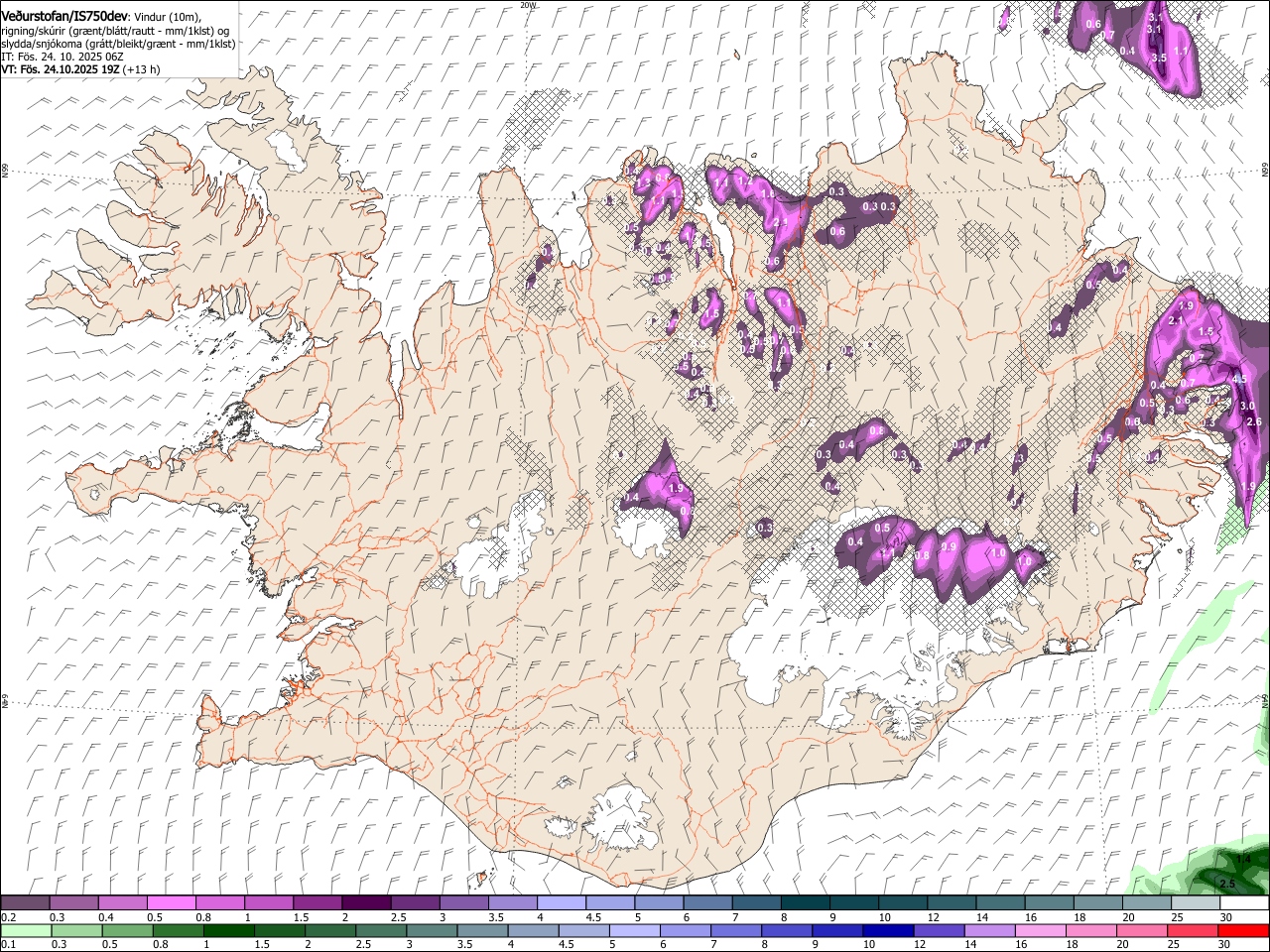
Task: Click the white 30+ snow legend swatch
Action: click(1244, 903)
